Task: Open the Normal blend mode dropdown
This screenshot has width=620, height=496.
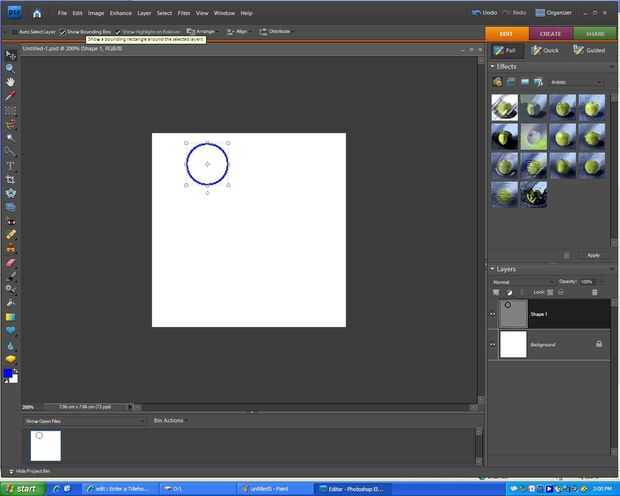Action: (522, 282)
